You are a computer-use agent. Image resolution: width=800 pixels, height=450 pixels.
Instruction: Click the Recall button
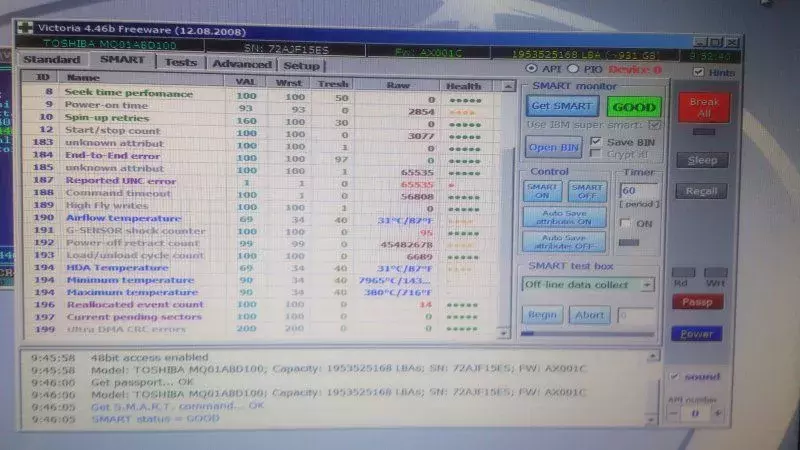point(701,191)
